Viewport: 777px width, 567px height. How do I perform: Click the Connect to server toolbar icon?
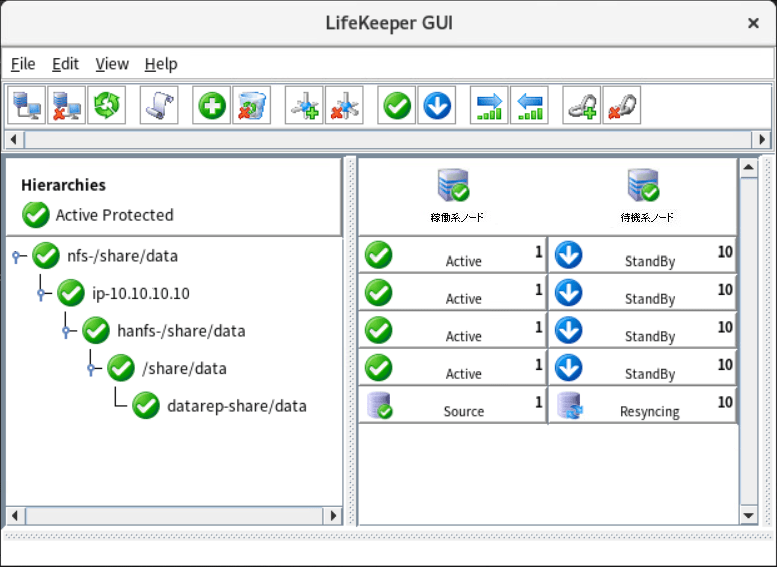coord(26,105)
